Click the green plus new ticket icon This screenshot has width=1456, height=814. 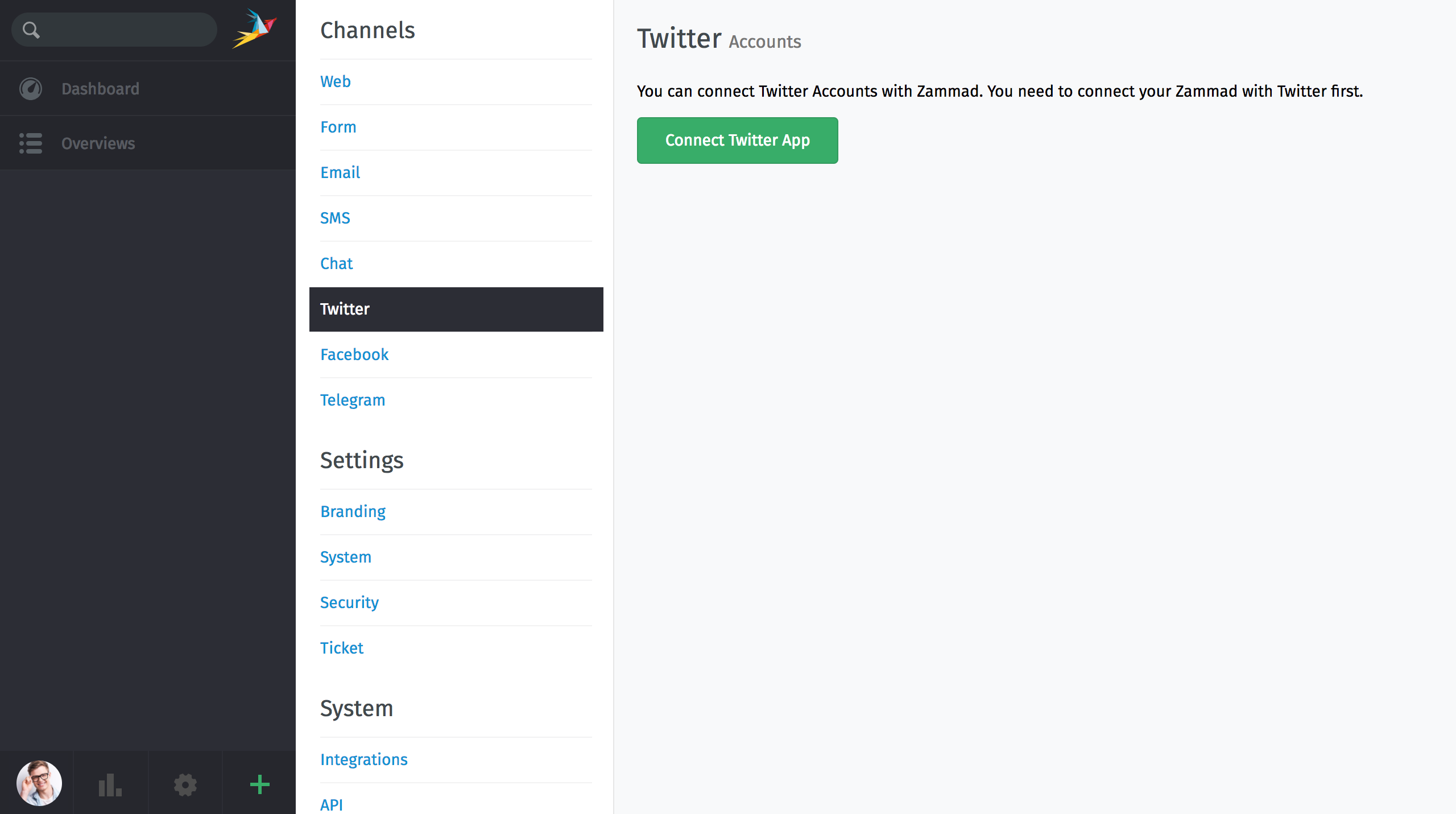(259, 784)
